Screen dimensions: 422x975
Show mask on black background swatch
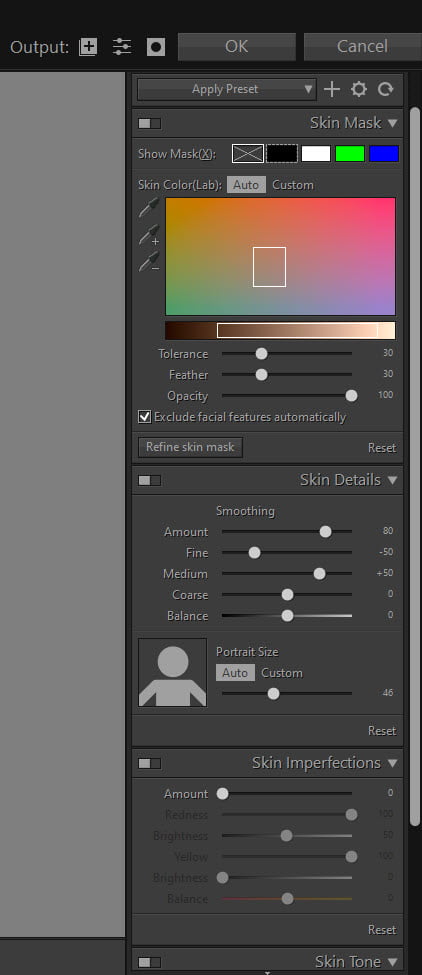tap(282, 154)
